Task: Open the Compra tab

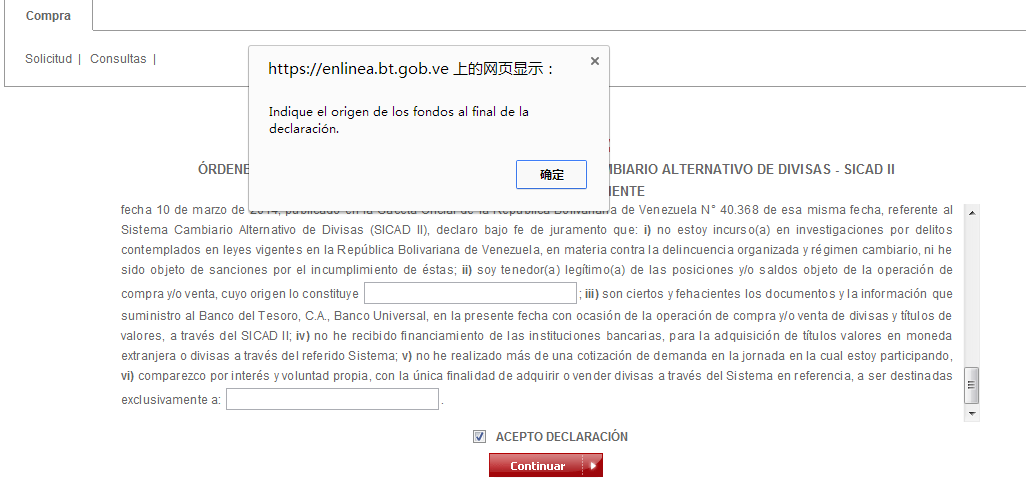Action: (48, 16)
